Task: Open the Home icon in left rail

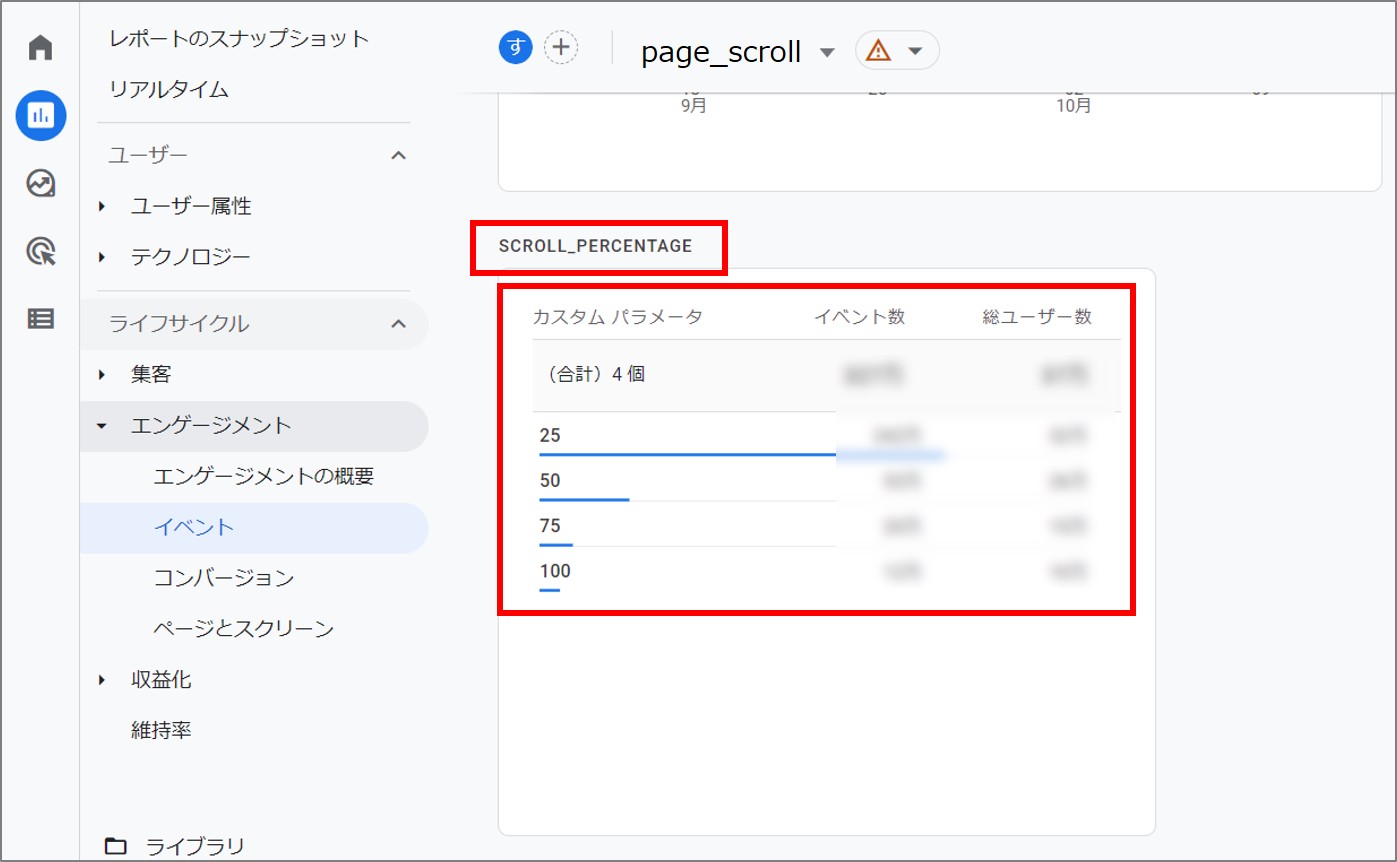Action: (41, 48)
